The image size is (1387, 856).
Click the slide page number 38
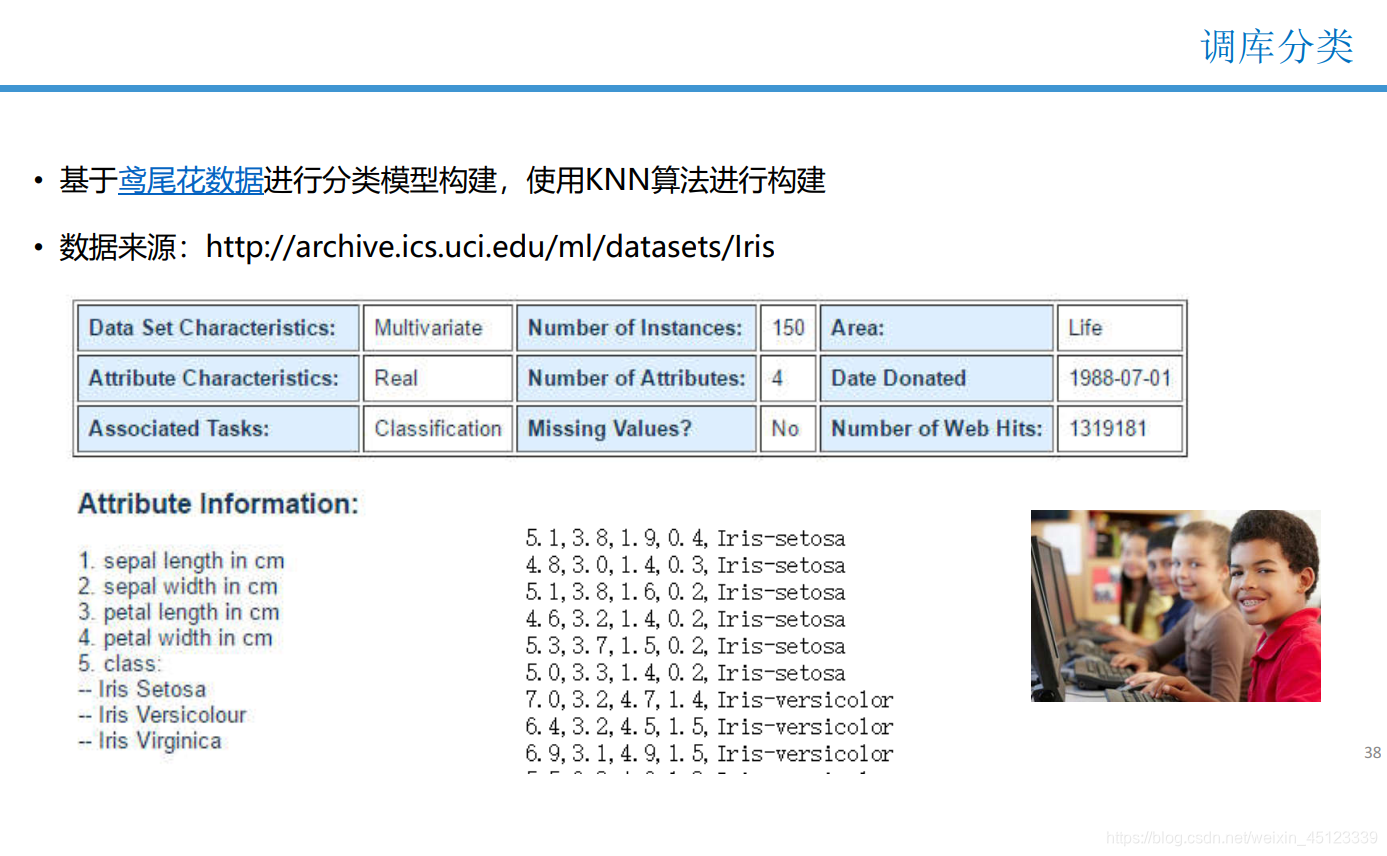click(1372, 752)
